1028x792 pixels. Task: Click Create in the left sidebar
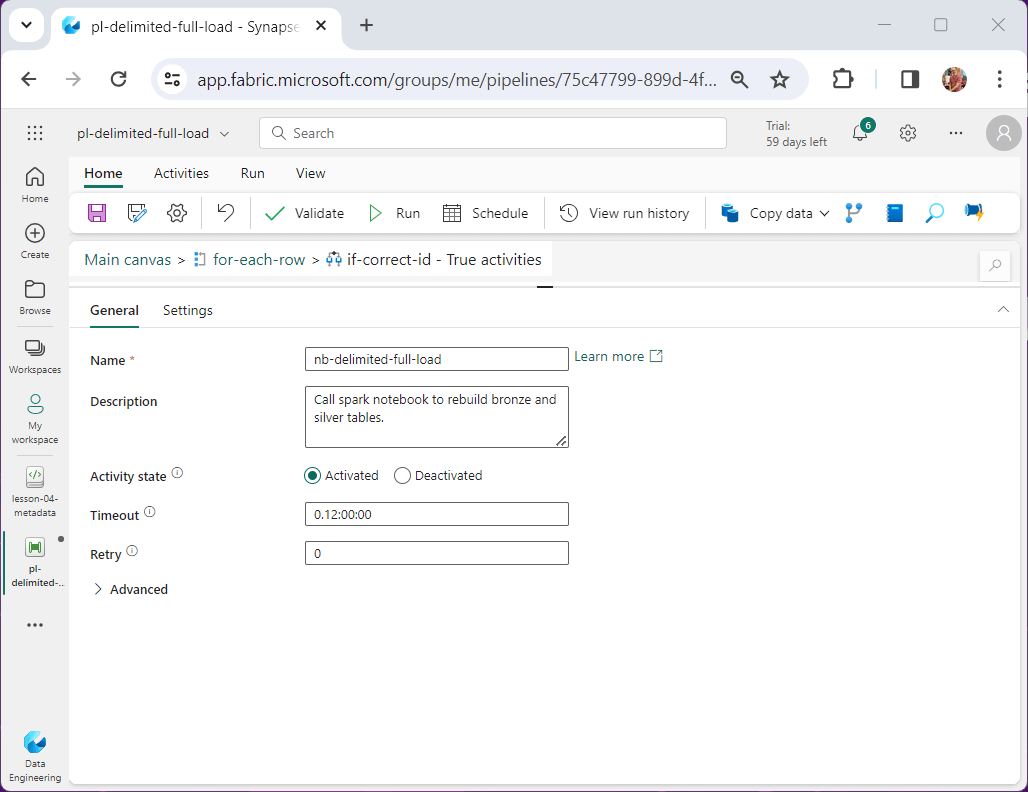tap(35, 241)
